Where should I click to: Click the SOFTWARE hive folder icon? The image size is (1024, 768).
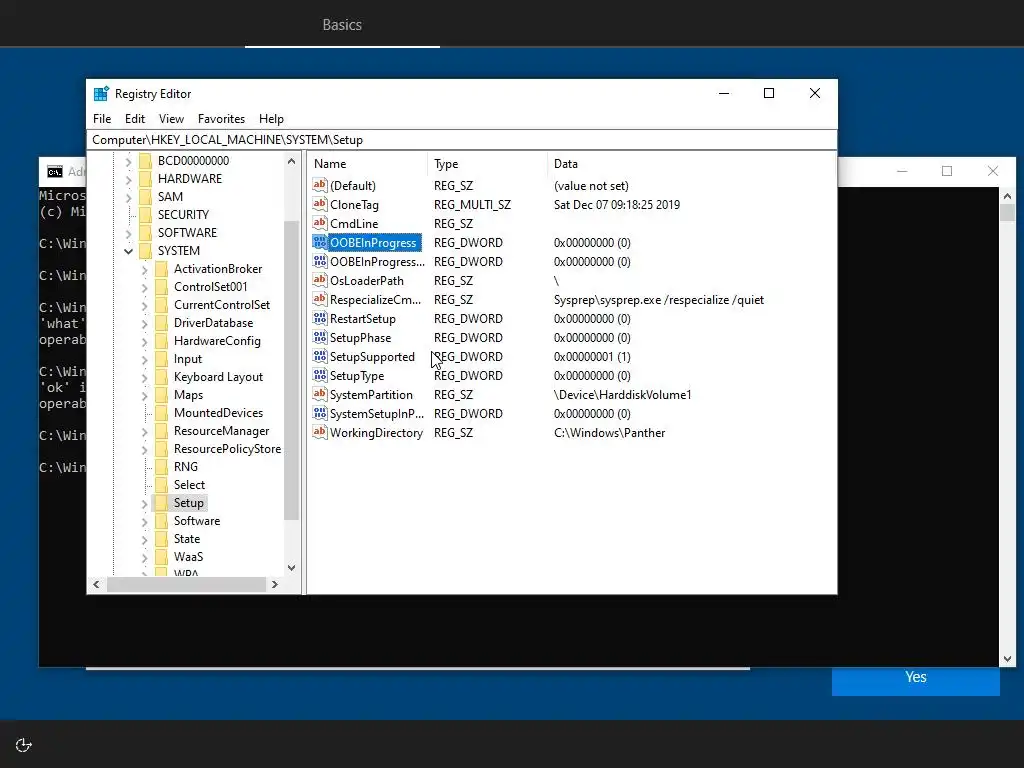click(x=146, y=232)
